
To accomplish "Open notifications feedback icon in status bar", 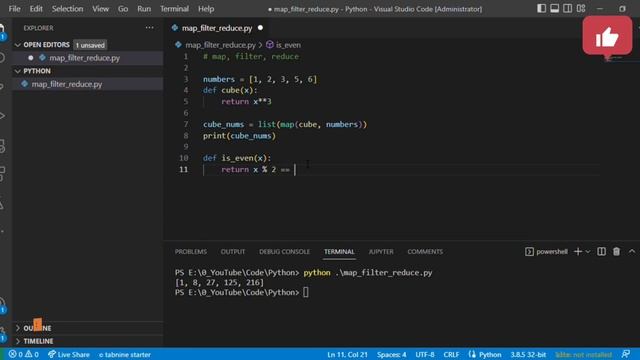I will click(x=626, y=354).
